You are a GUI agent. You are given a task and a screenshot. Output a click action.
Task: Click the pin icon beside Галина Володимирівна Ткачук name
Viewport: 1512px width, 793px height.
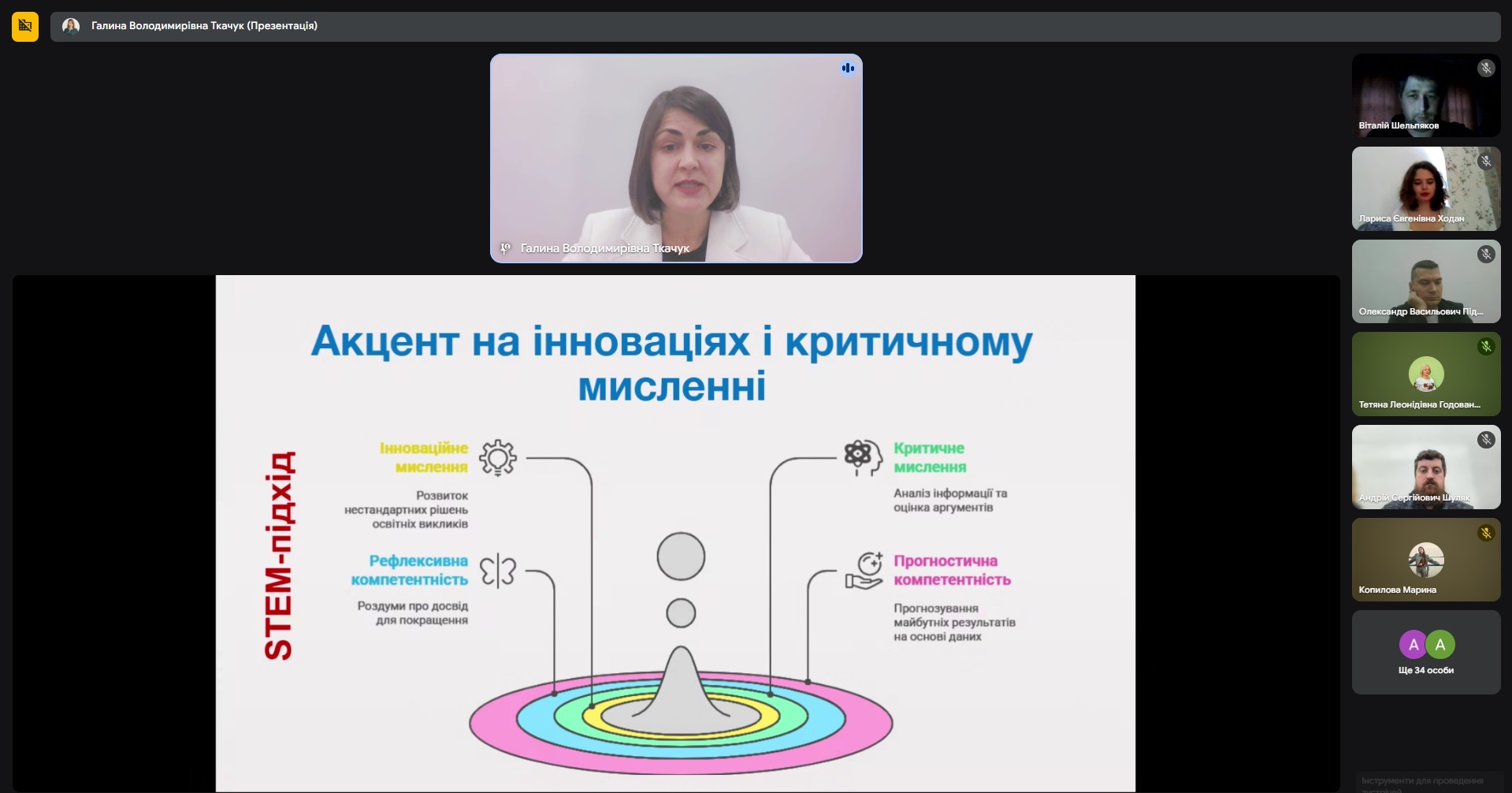(506, 248)
